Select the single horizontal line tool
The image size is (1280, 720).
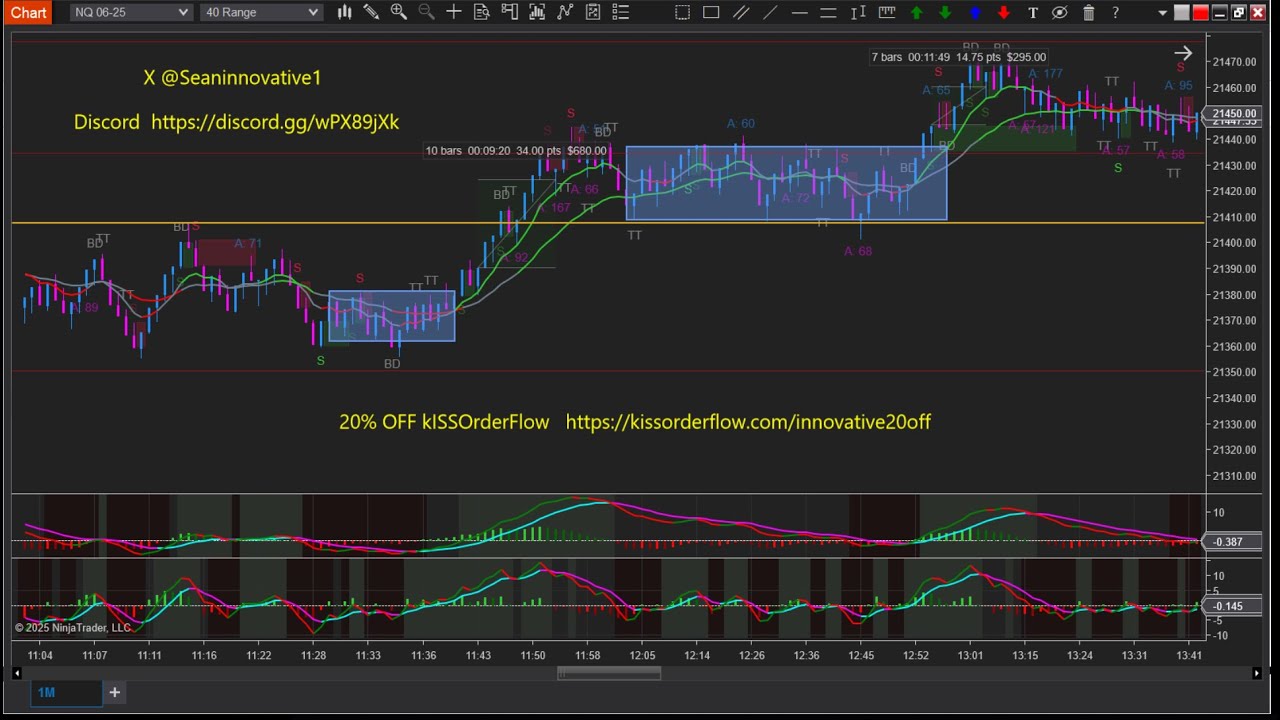click(799, 12)
